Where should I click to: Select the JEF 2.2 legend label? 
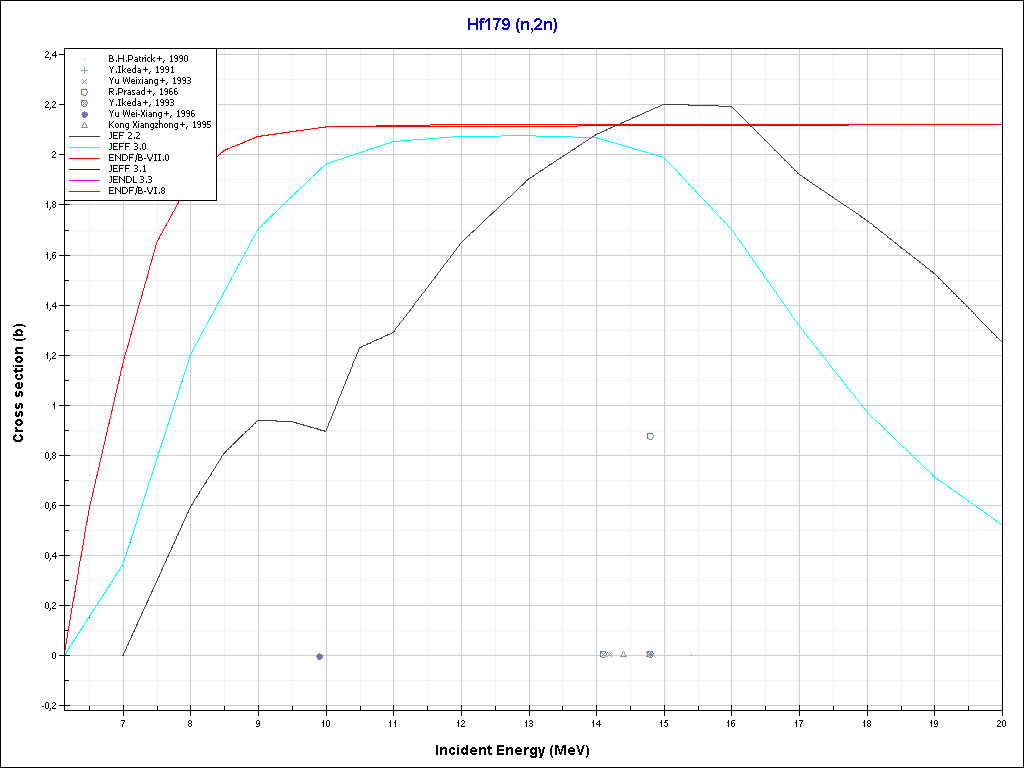(x=126, y=136)
